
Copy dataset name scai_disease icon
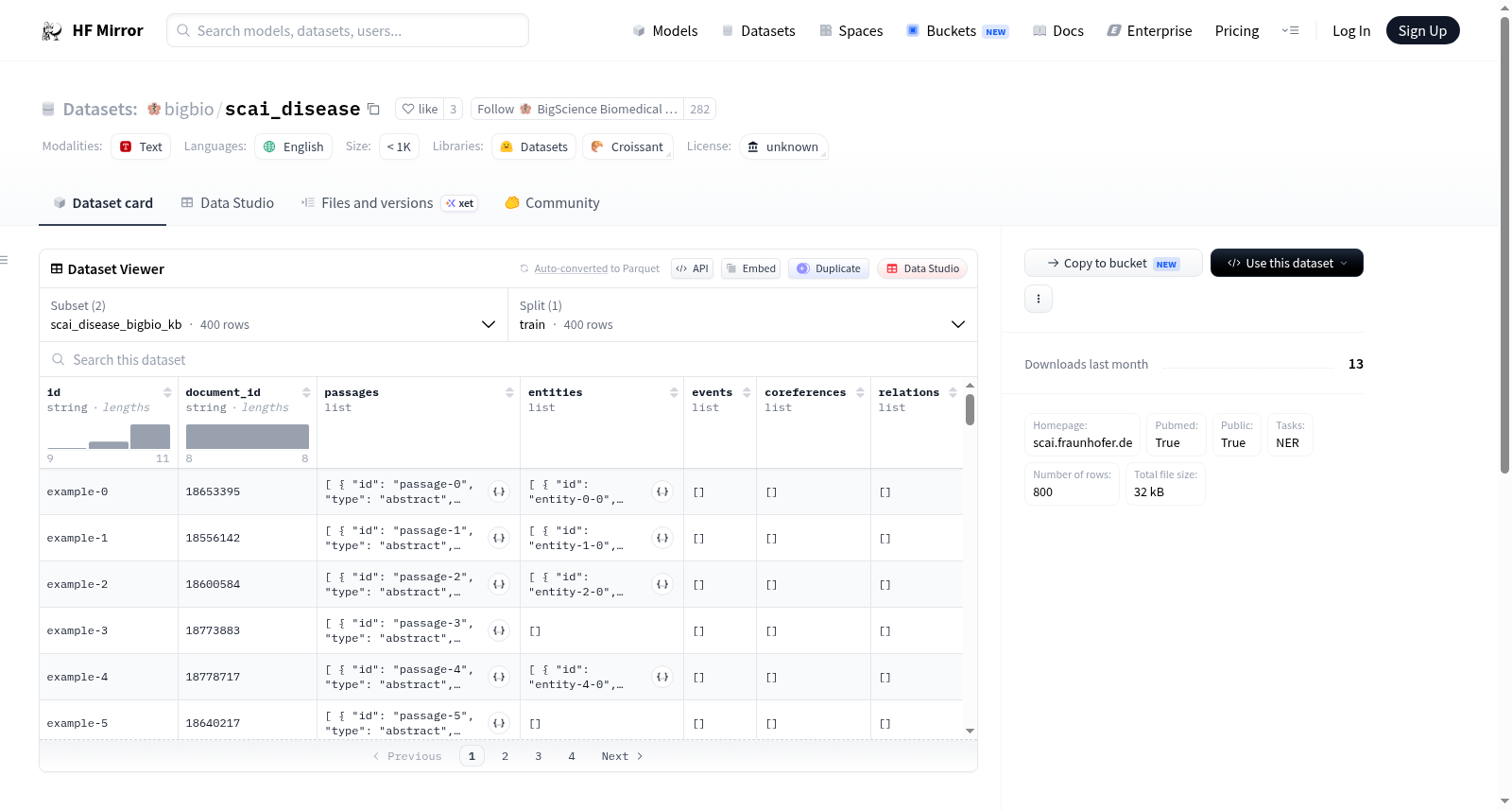click(373, 109)
